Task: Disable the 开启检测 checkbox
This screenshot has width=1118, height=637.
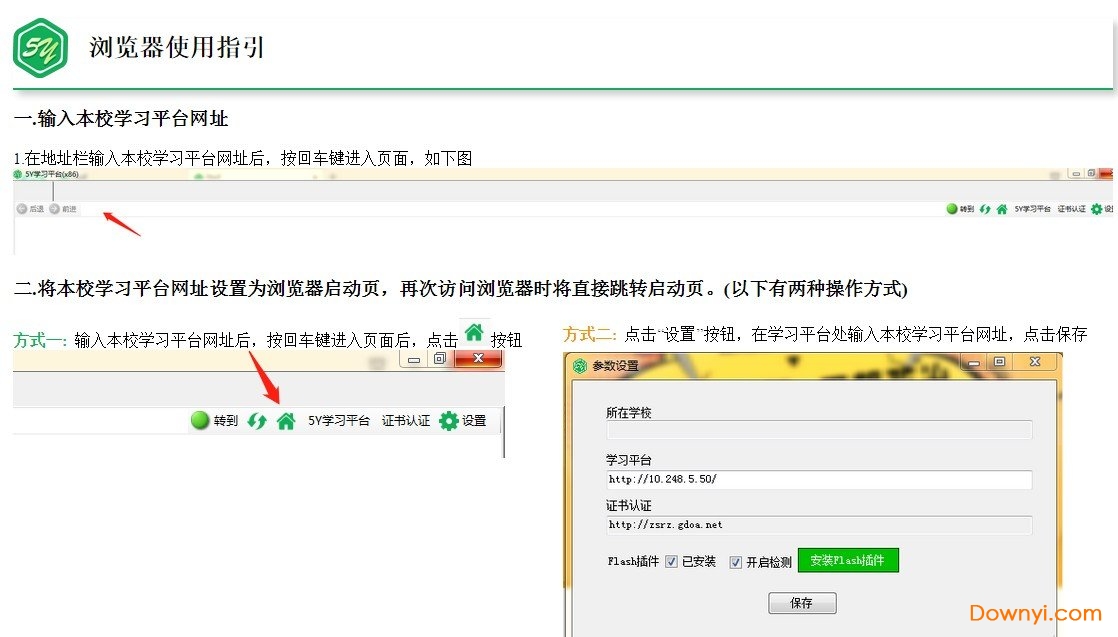Action: (737, 561)
